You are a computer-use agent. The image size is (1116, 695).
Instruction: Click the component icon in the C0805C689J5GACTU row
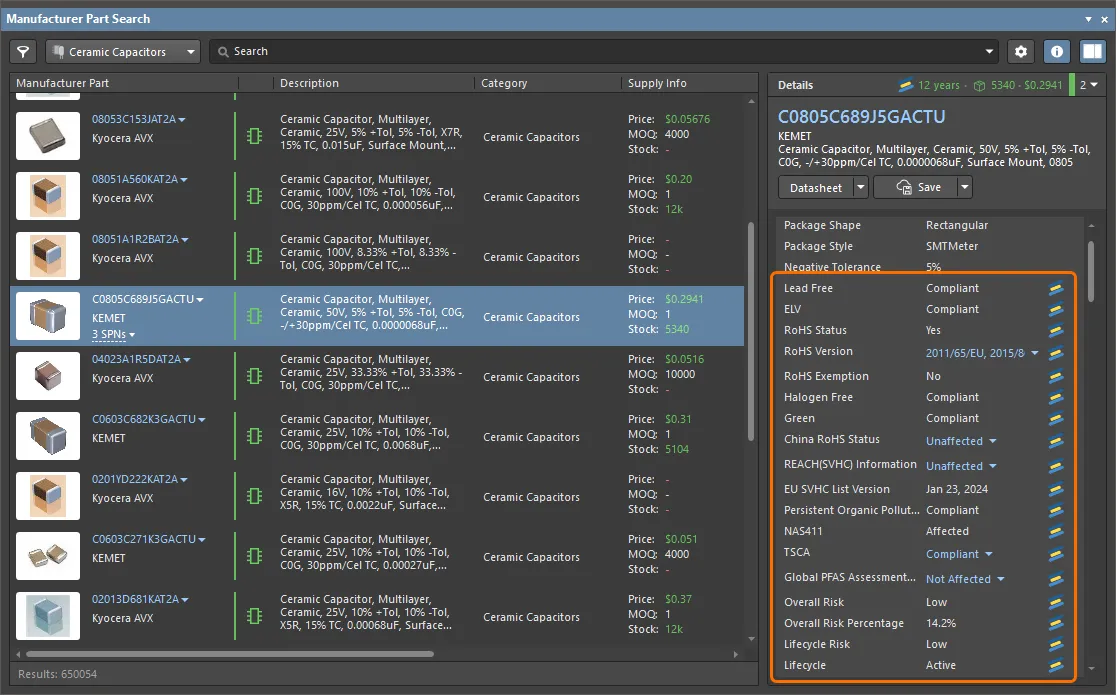254,317
